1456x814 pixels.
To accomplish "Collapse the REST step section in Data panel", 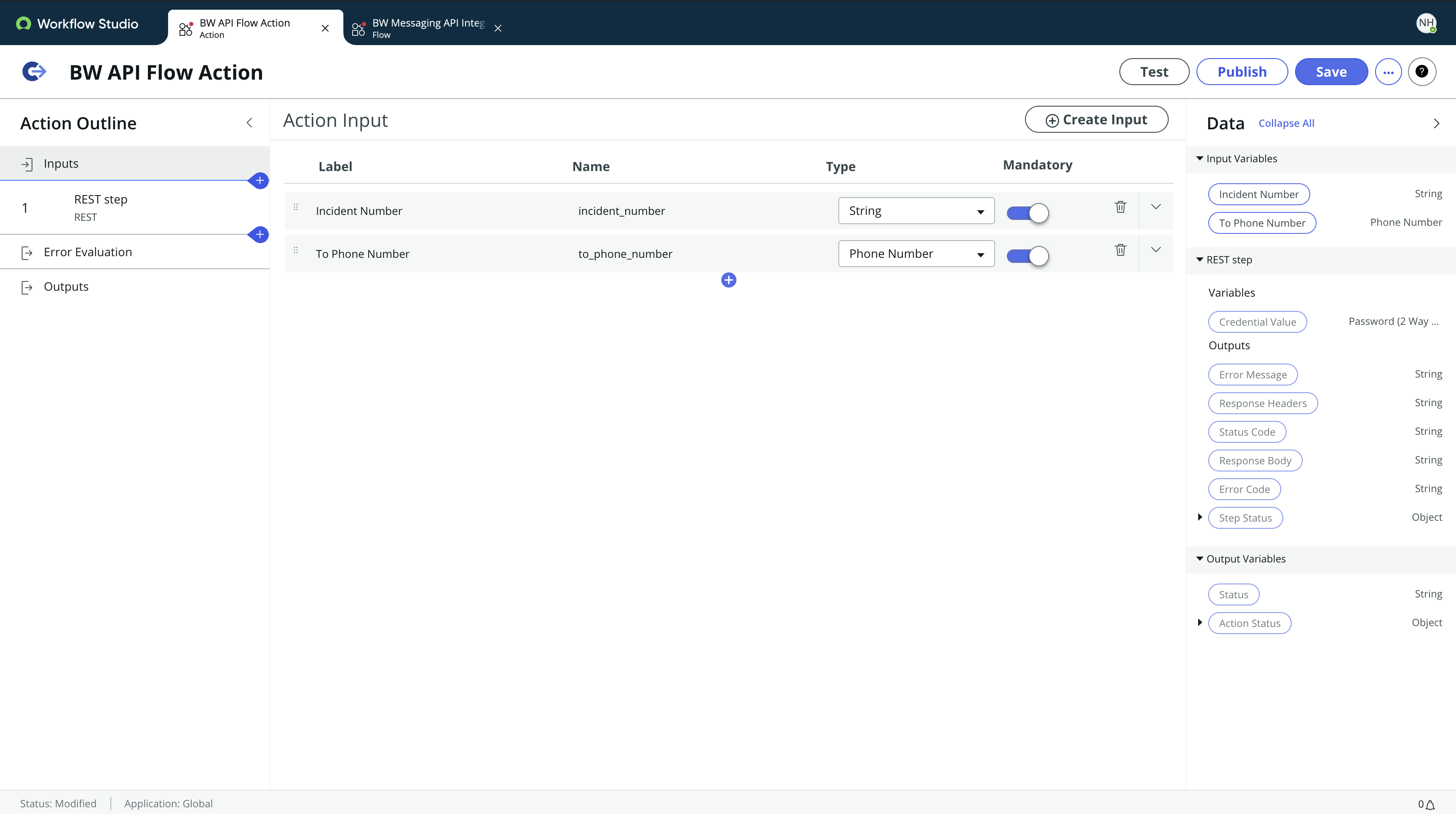I will point(1199,260).
